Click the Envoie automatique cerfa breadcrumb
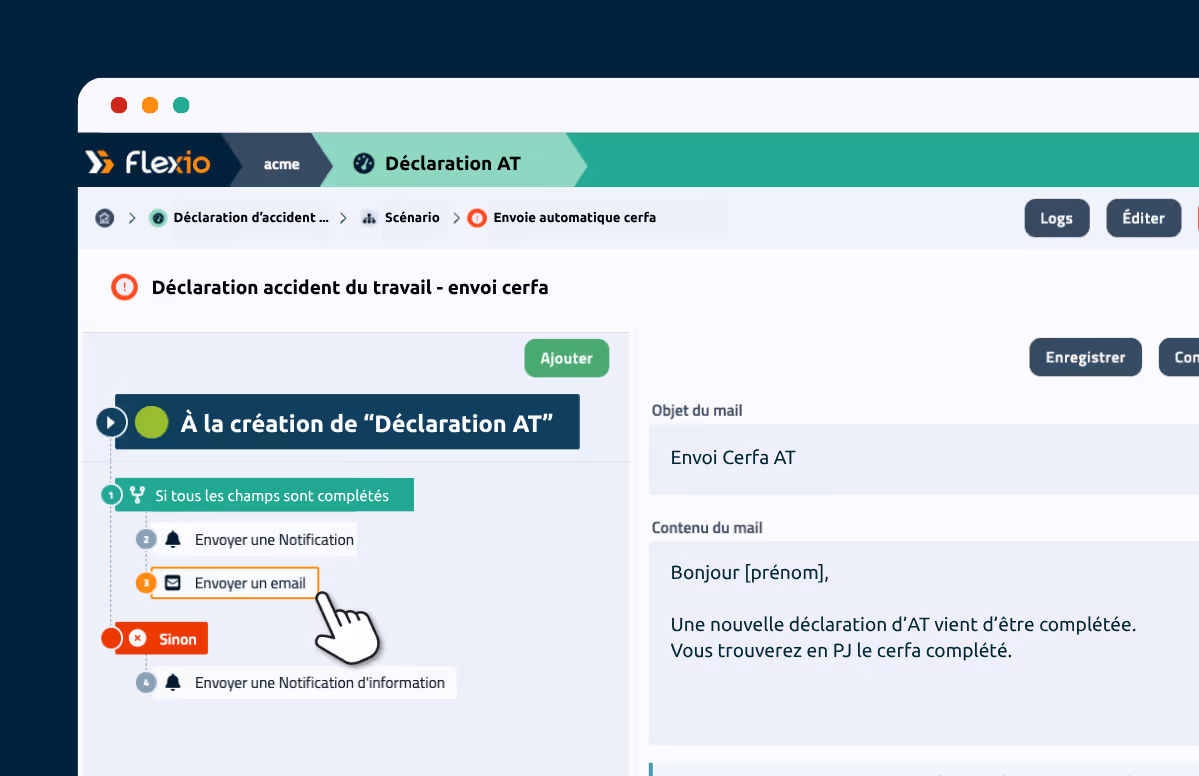Screen dimensions: 1199x776 [x=574, y=218]
